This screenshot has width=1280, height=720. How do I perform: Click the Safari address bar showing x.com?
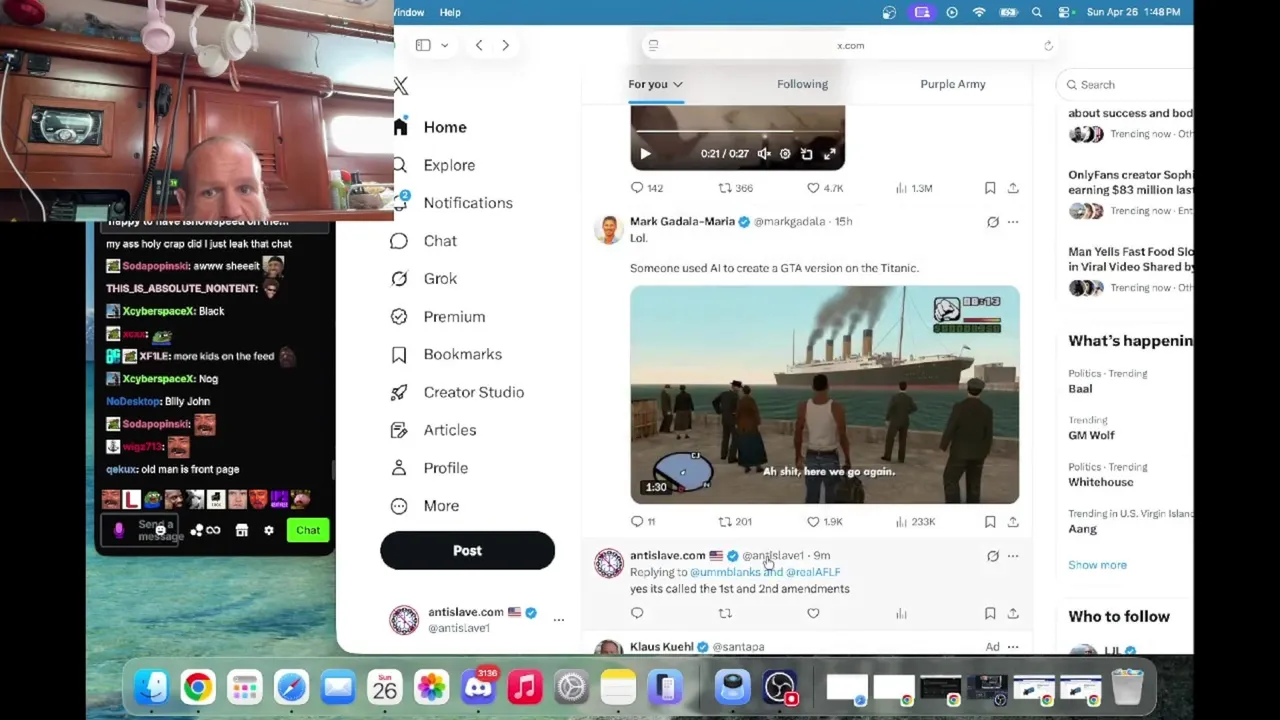tap(850, 46)
